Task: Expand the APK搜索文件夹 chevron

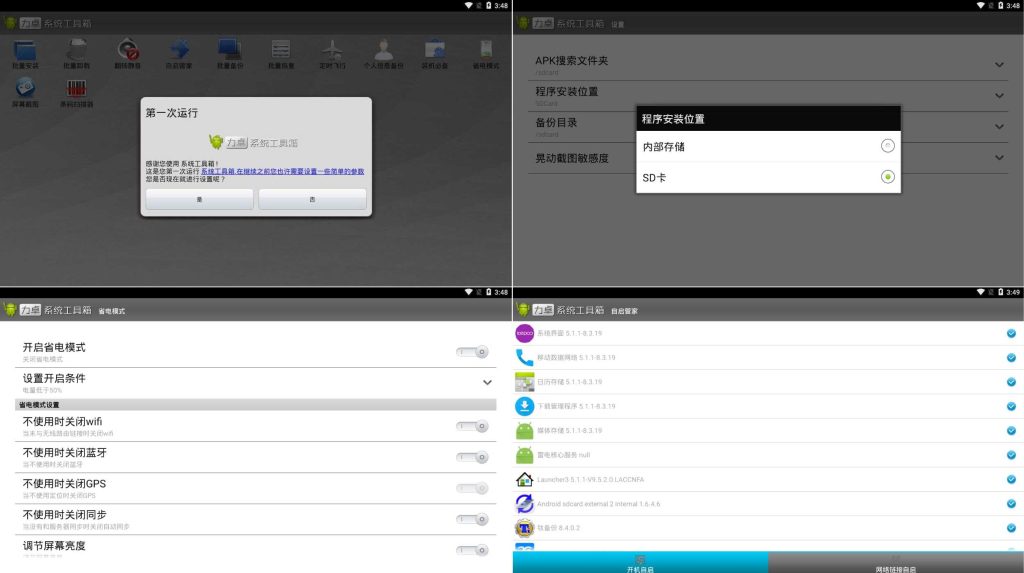Action: (999, 65)
